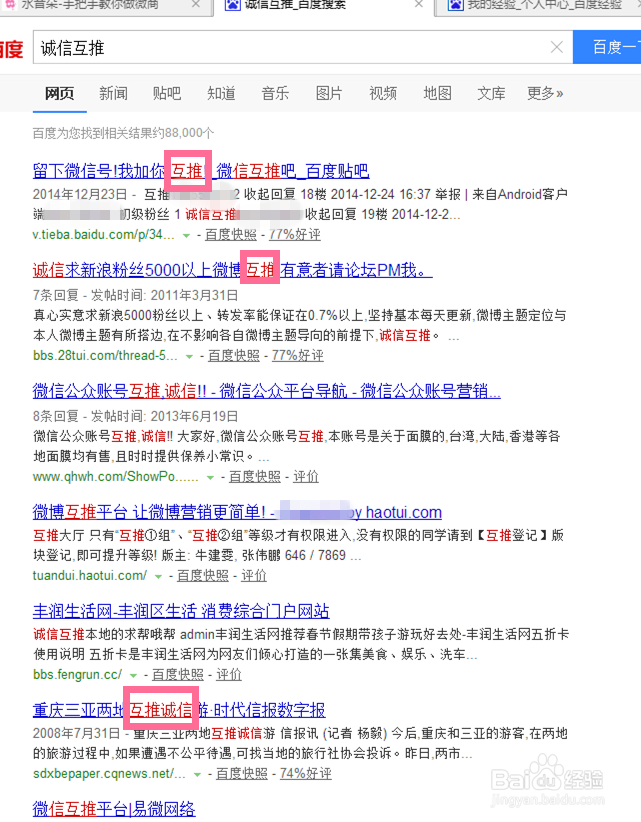Click the paw favicon of 诚信互推 tab
The height and width of the screenshot is (822, 641).
pyautogui.click(x=232, y=5)
